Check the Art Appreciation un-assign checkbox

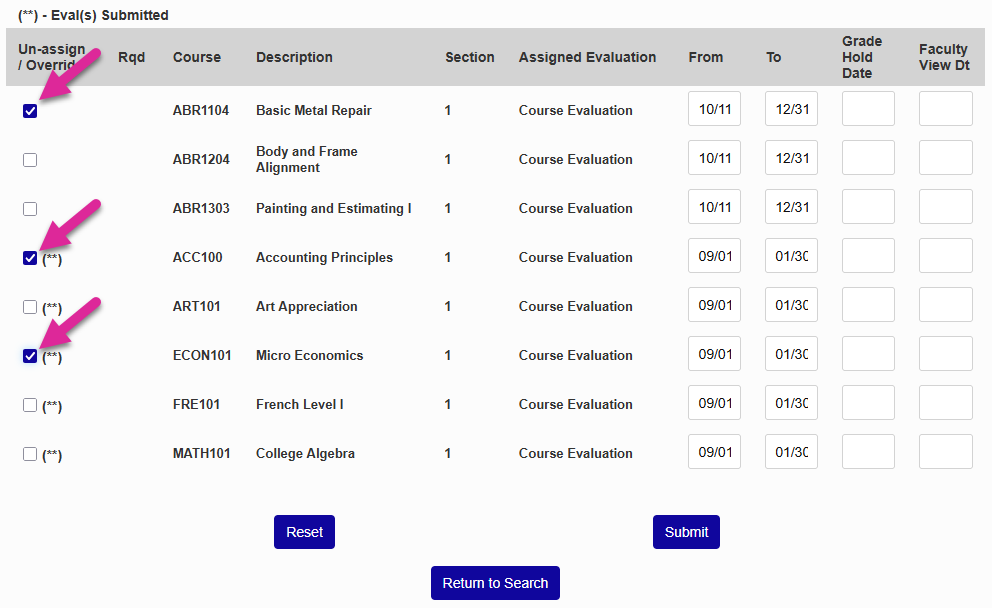[30, 307]
